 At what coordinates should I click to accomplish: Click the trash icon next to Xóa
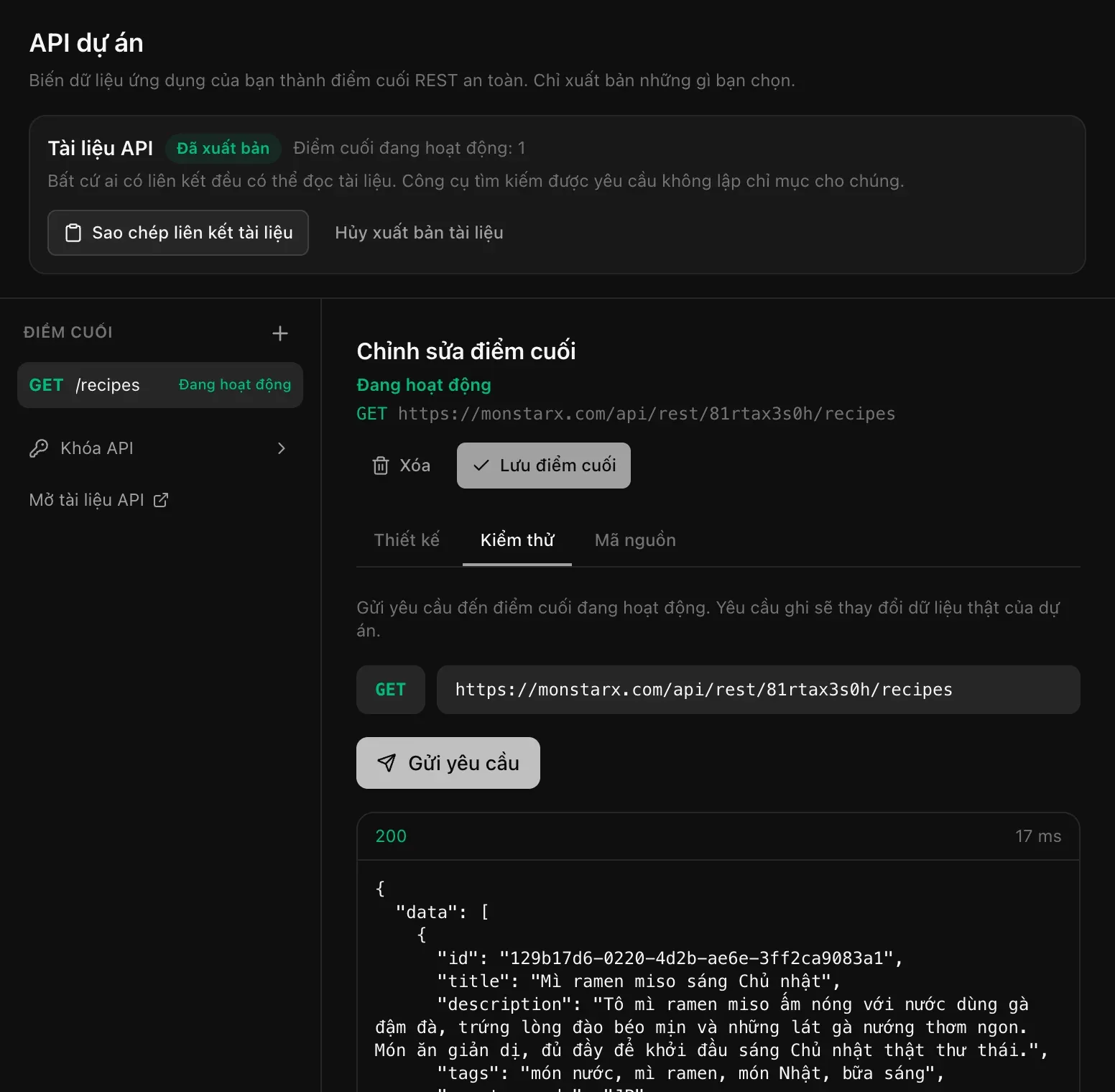381,466
